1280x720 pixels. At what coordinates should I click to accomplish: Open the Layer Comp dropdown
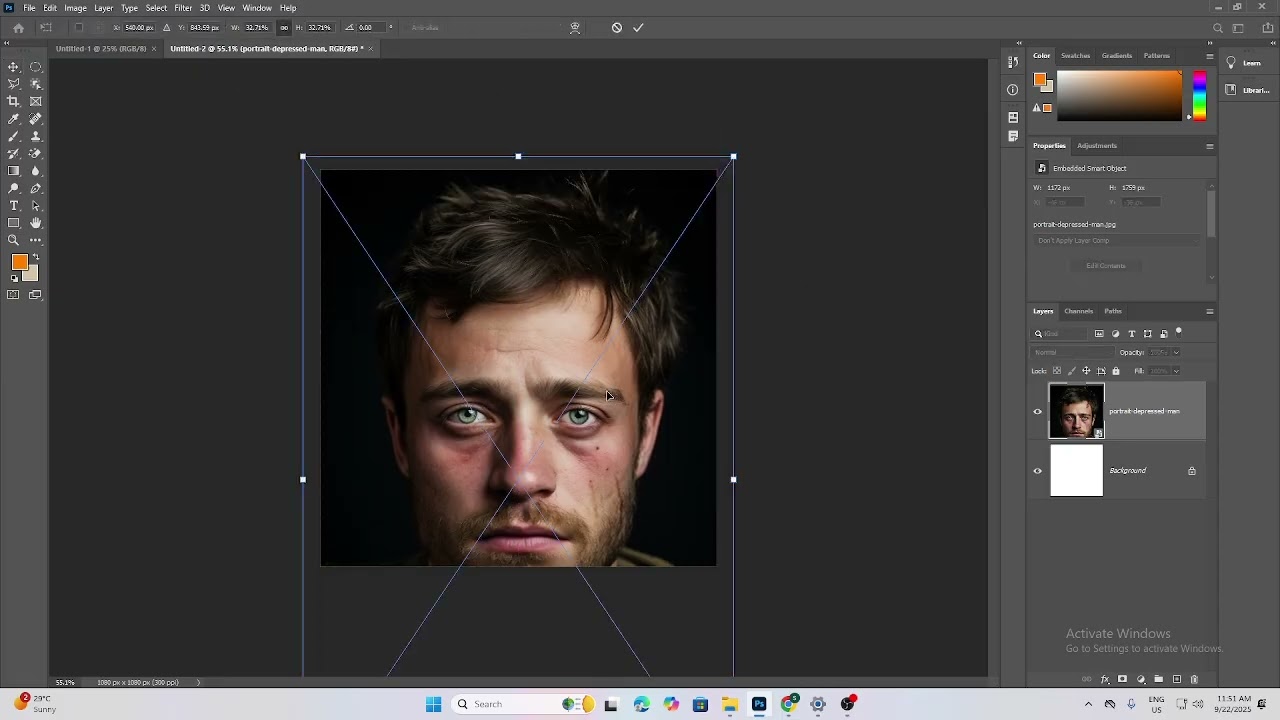click(x=1116, y=241)
